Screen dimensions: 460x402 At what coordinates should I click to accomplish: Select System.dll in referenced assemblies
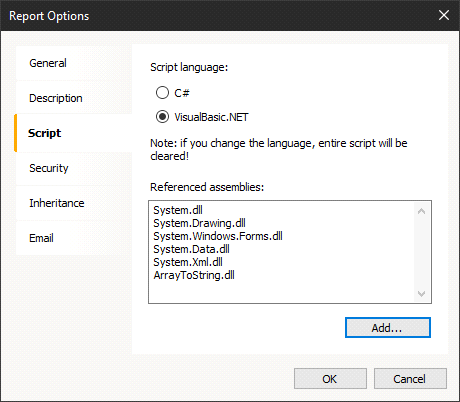pyautogui.click(x=178, y=210)
